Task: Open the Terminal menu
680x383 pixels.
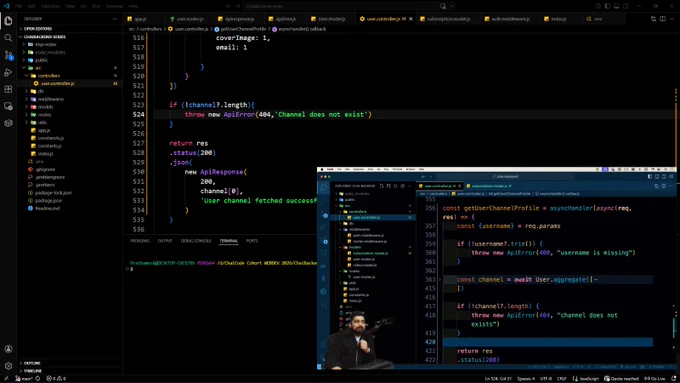Action: tap(114, 6)
